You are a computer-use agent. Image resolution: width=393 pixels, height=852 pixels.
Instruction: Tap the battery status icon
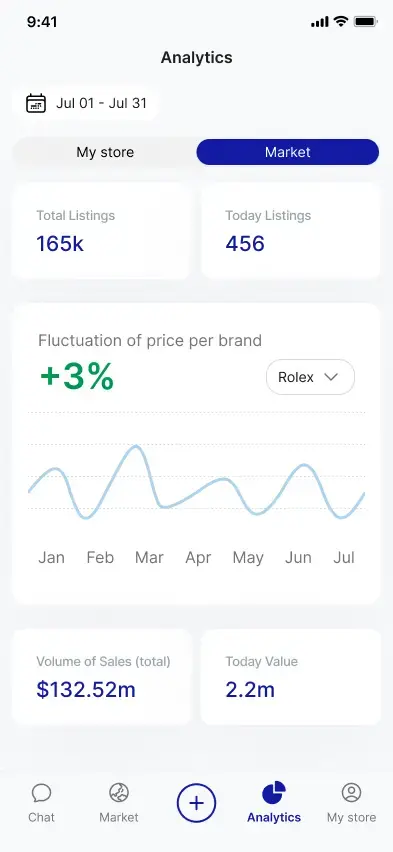[x=366, y=22]
